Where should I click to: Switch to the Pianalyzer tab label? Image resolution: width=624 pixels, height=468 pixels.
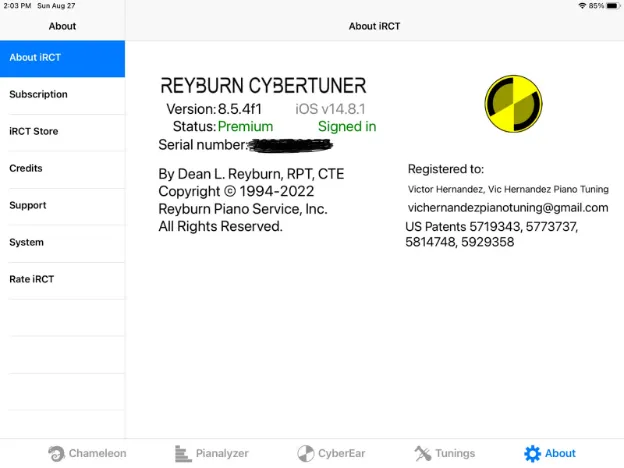(x=228, y=453)
